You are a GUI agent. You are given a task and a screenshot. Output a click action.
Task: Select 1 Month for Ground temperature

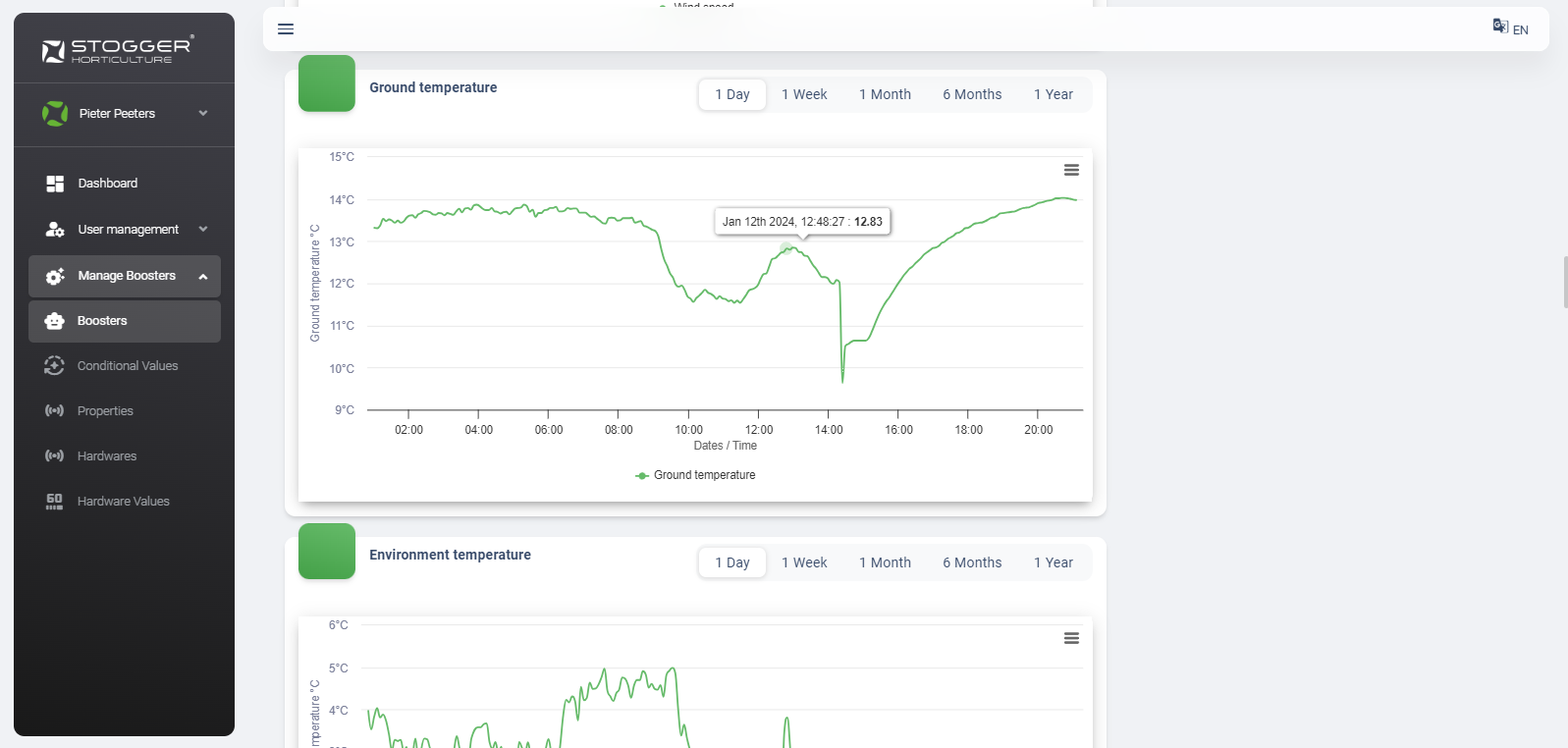(x=885, y=94)
